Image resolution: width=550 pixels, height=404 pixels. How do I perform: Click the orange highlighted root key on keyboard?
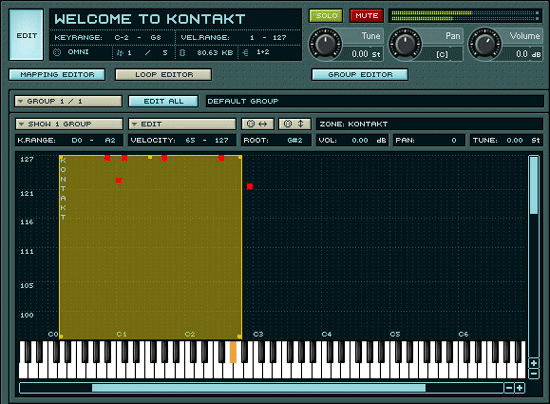tap(233, 352)
